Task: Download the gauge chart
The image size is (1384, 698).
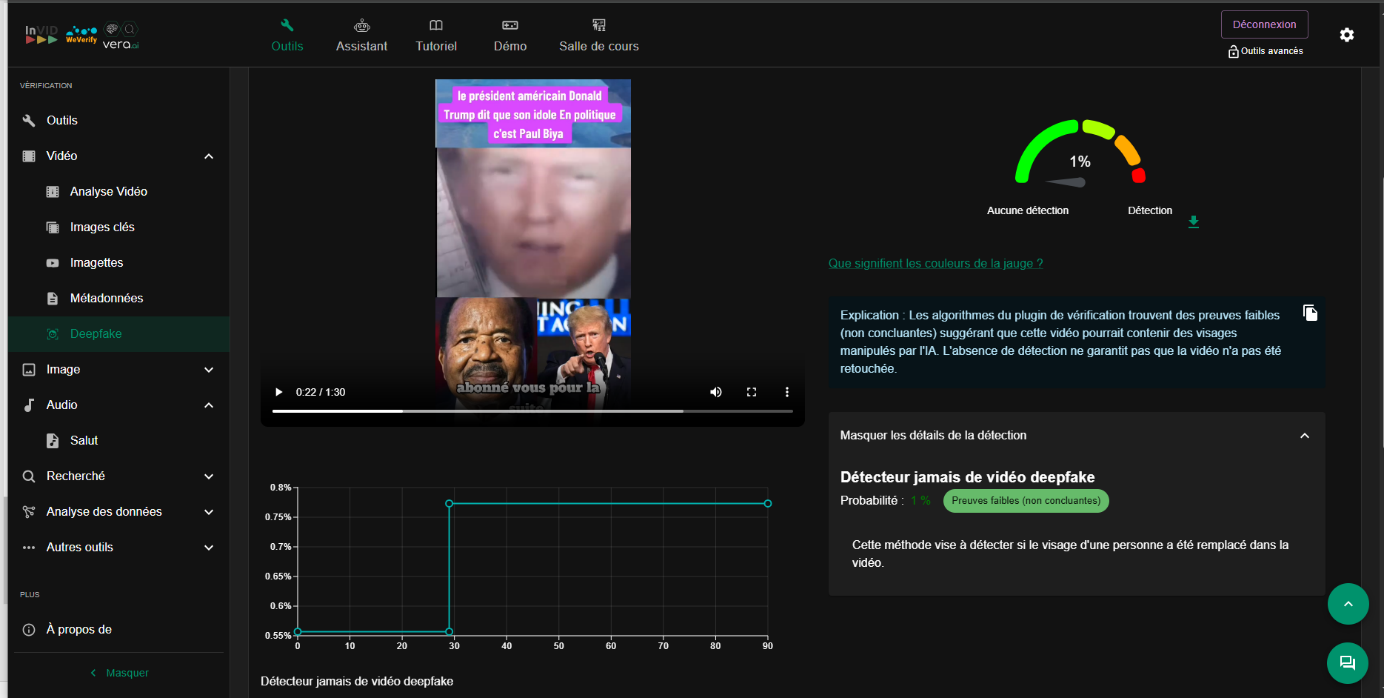Action: (1193, 222)
